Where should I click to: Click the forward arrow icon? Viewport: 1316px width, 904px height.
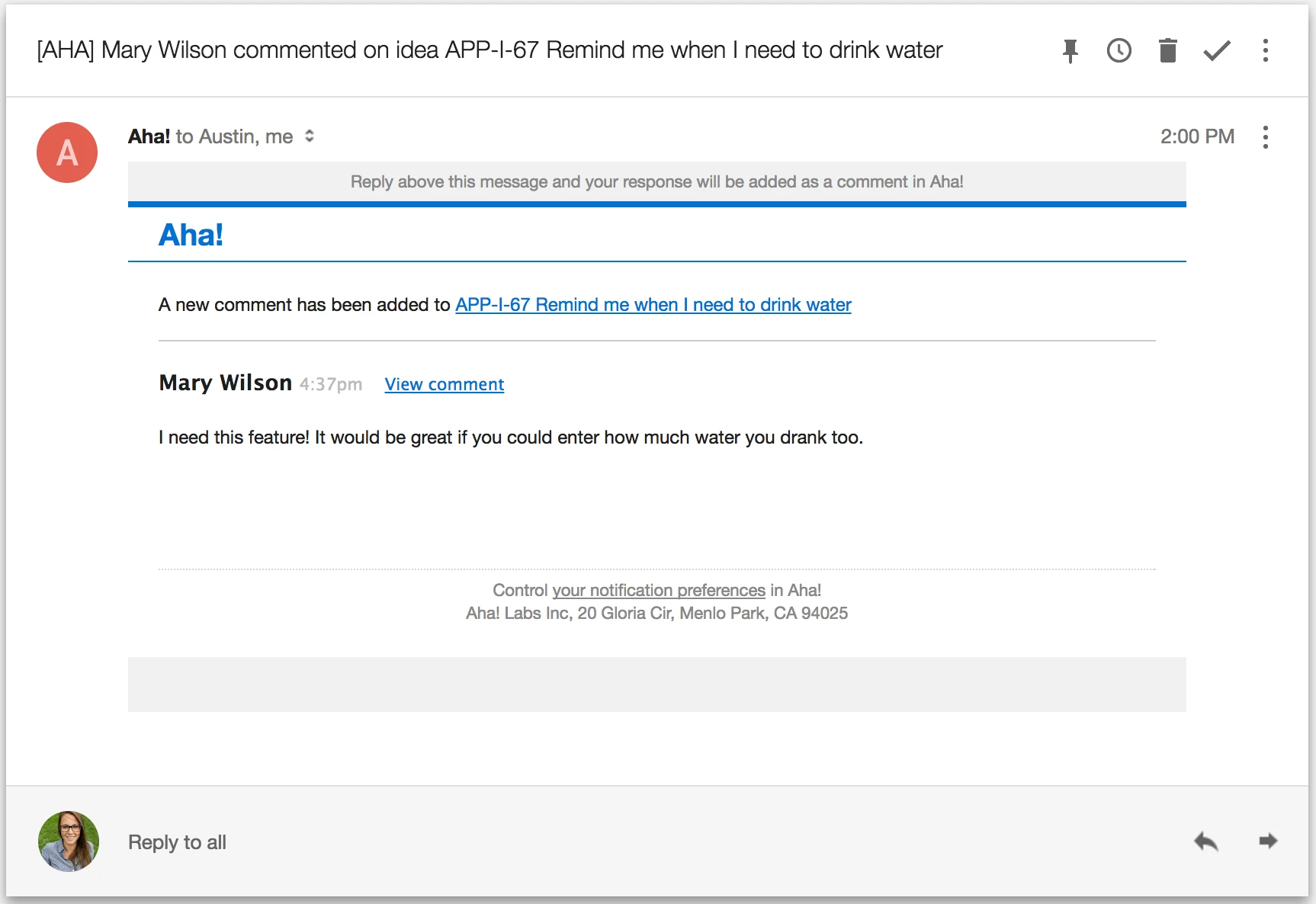(1268, 841)
